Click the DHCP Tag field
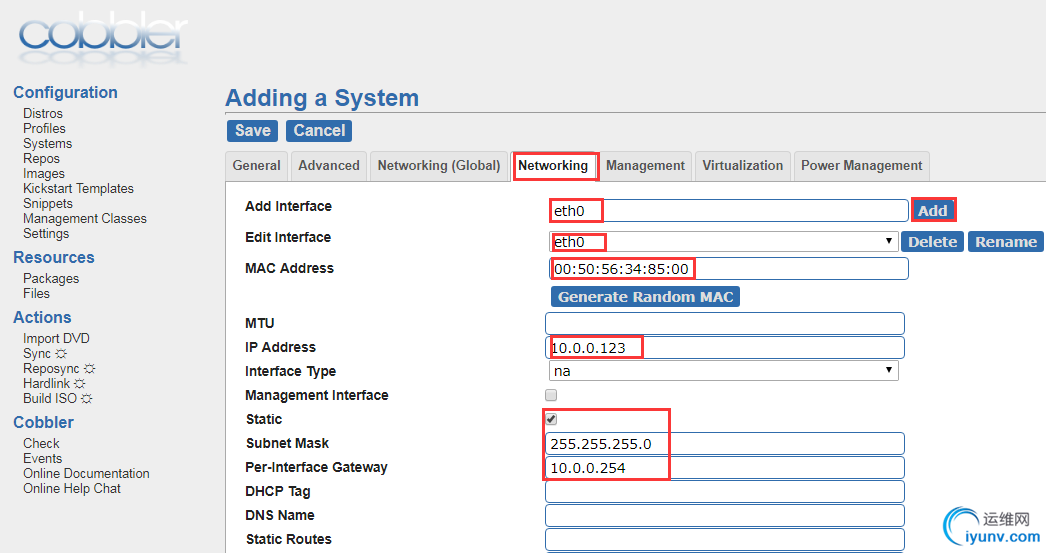 point(724,492)
